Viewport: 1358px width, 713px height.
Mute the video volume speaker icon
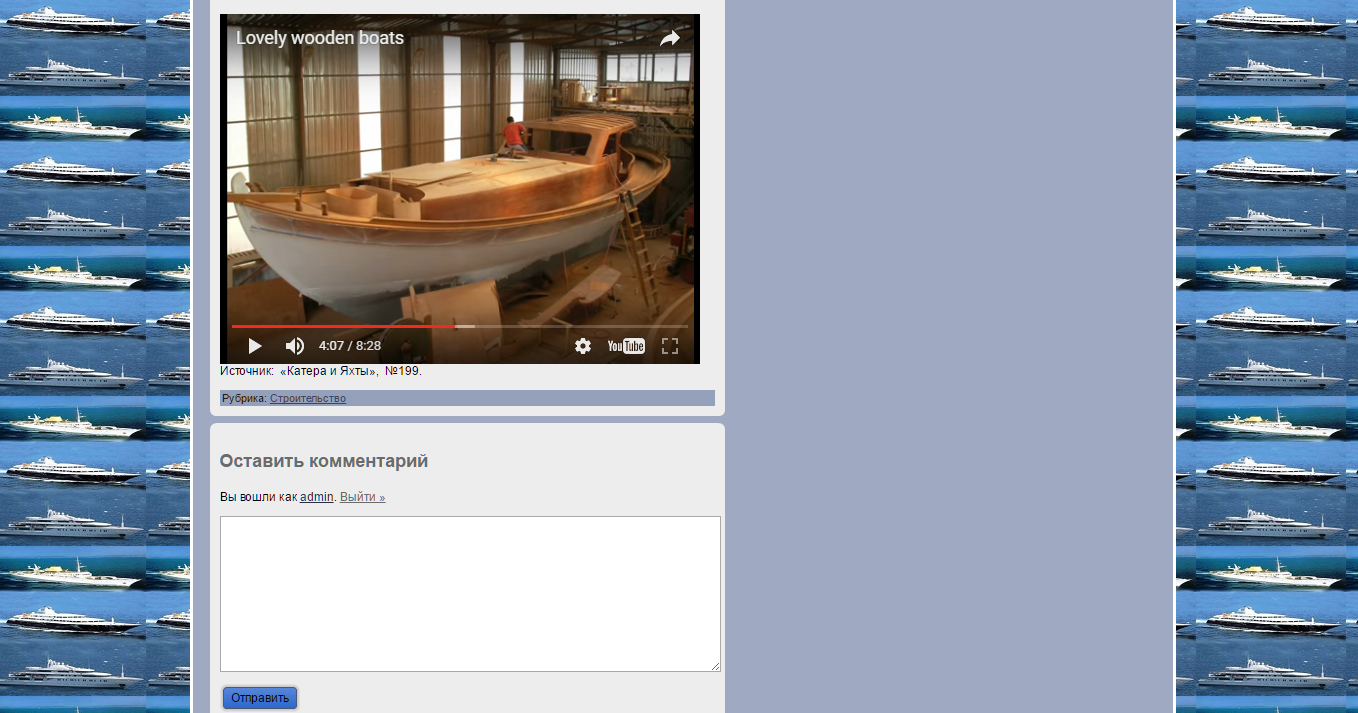click(295, 346)
